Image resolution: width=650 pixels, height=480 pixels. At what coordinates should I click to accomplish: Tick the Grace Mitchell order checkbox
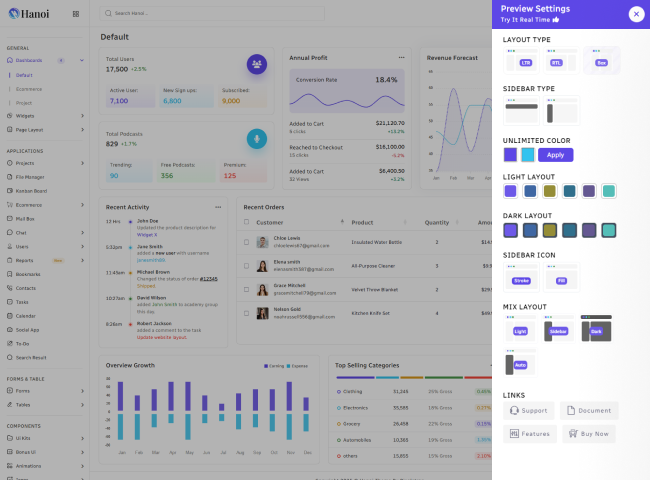pos(246,289)
